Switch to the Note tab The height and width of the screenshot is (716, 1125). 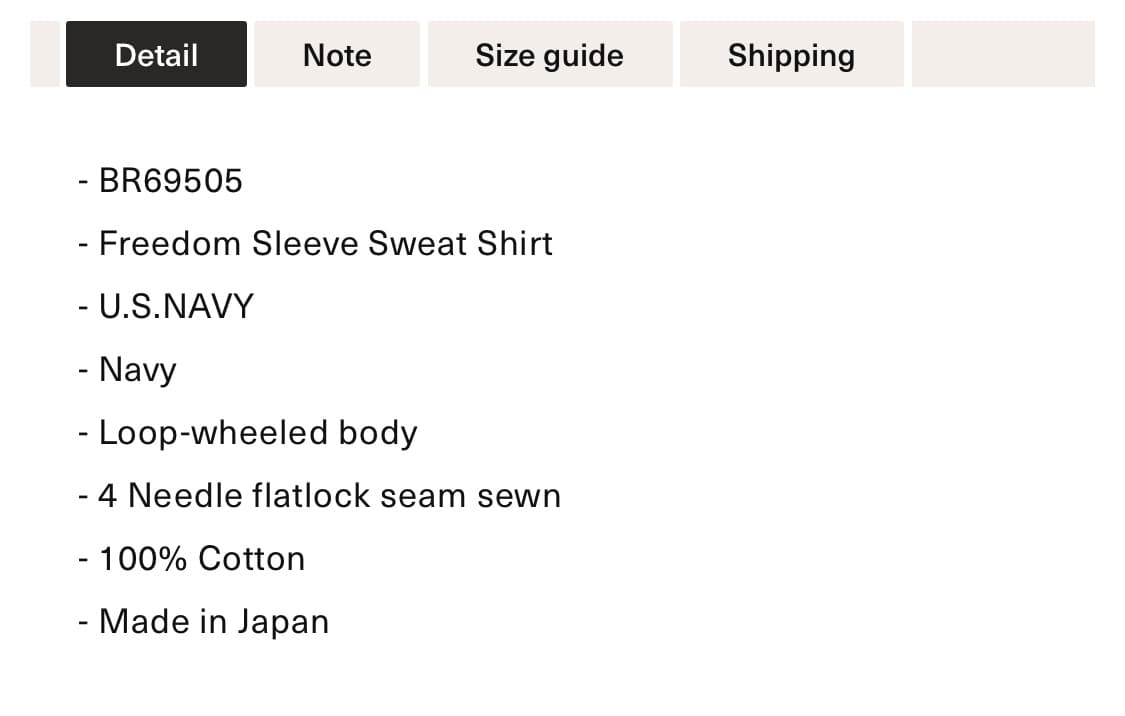pos(337,55)
